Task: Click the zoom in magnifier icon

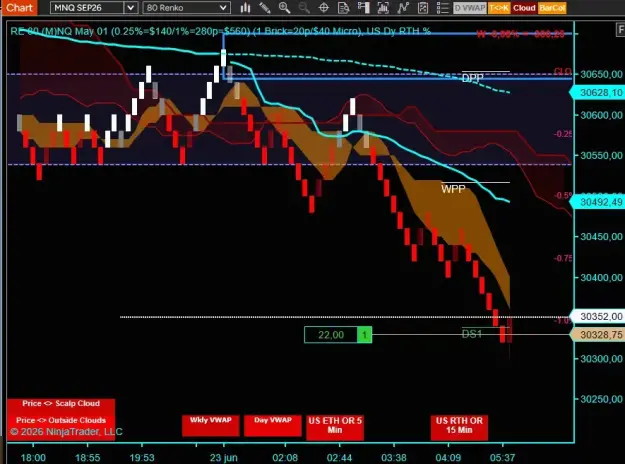Action: click(x=284, y=8)
